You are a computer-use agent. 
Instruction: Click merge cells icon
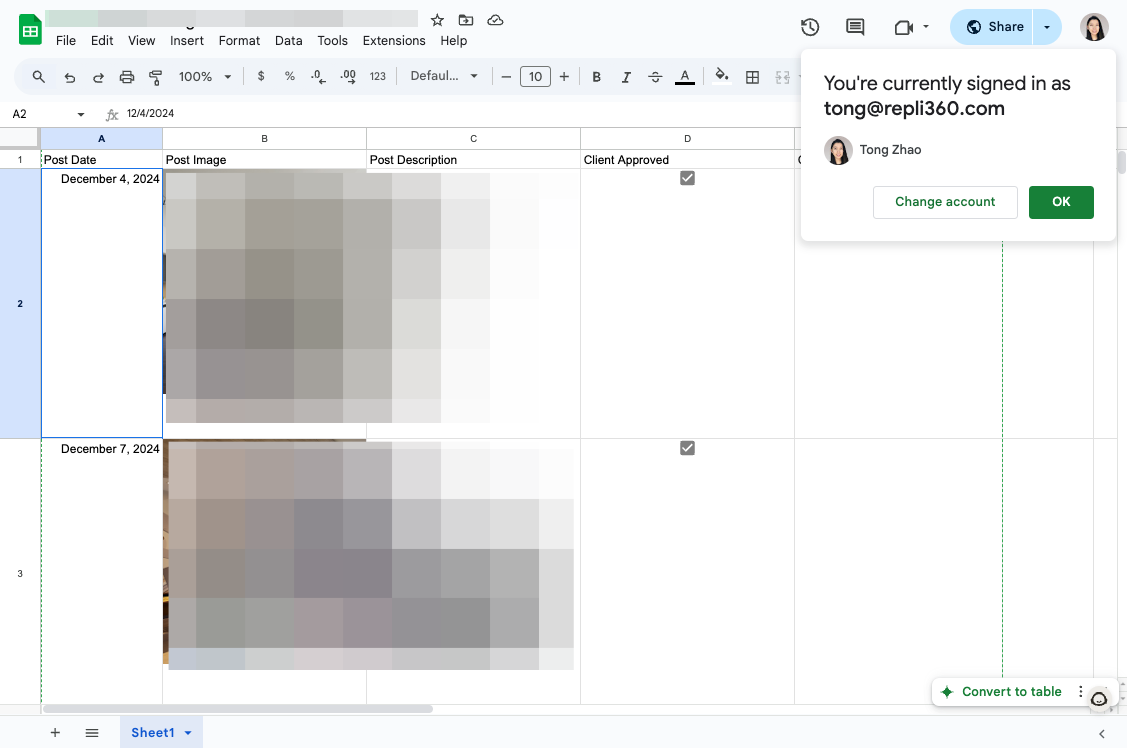click(x=783, y=77)
